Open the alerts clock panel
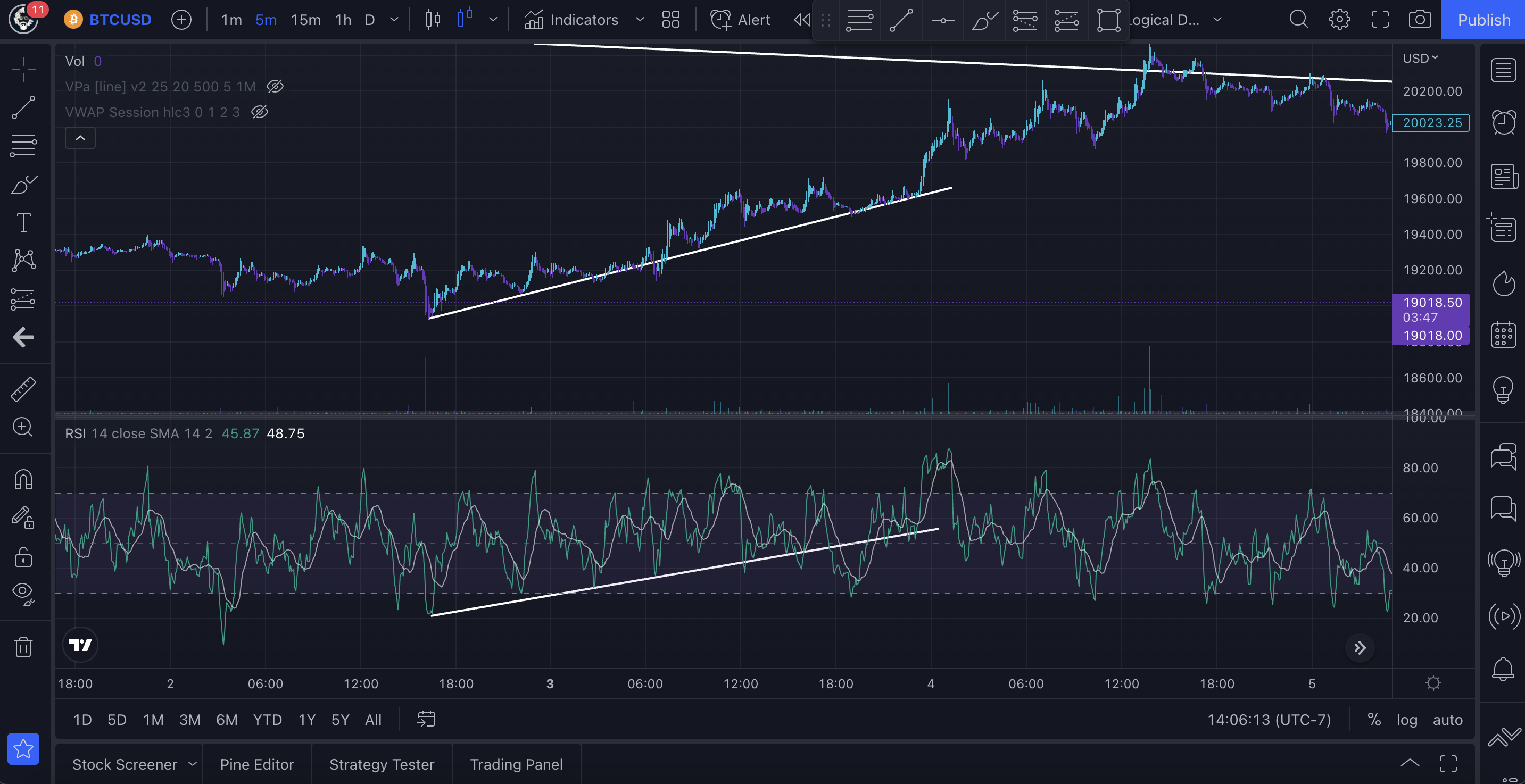1525x784 pixels. [x=1503, y=122]
